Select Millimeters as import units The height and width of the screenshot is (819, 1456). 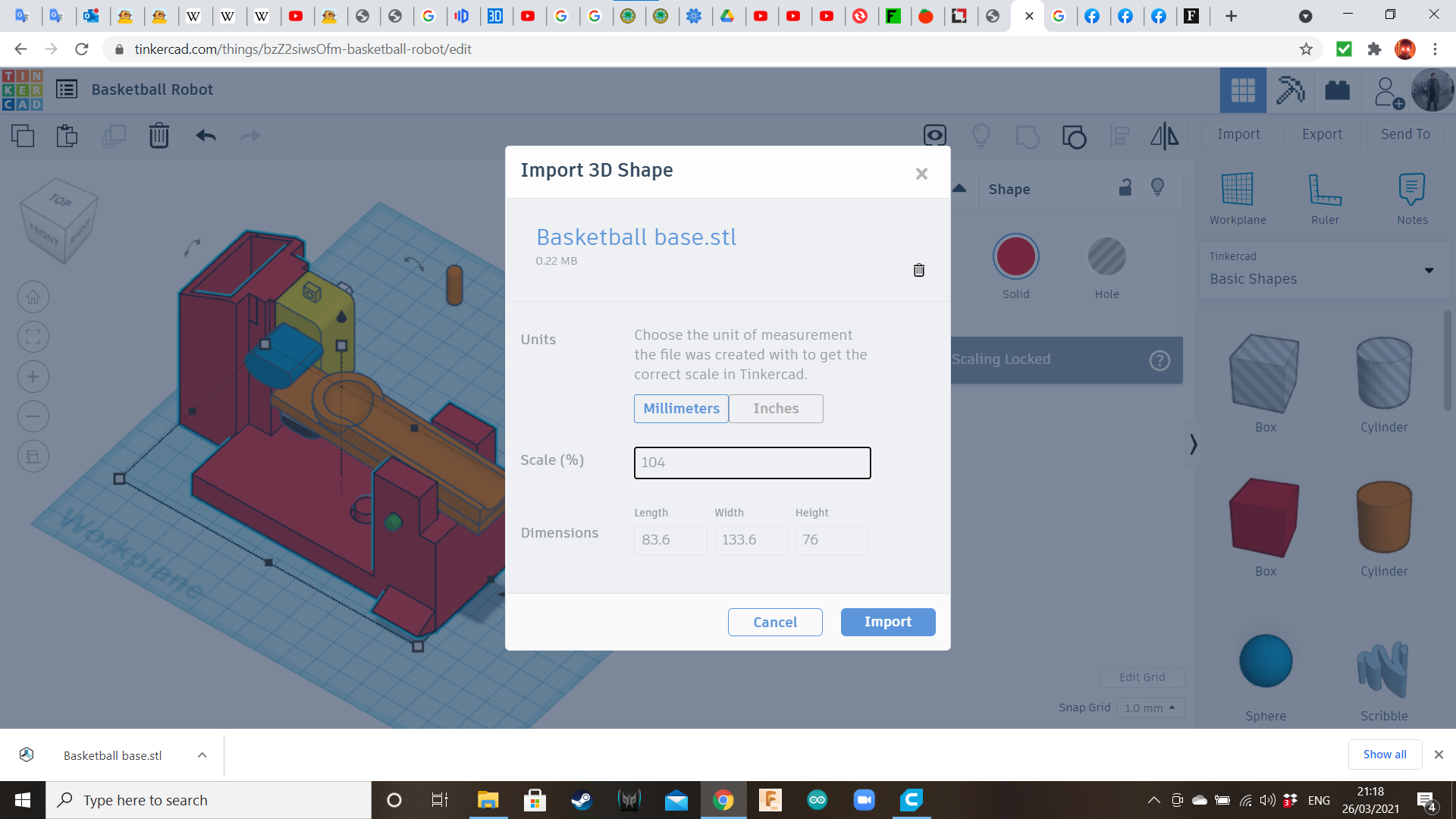pyautogui.click(x=681, y=409)
